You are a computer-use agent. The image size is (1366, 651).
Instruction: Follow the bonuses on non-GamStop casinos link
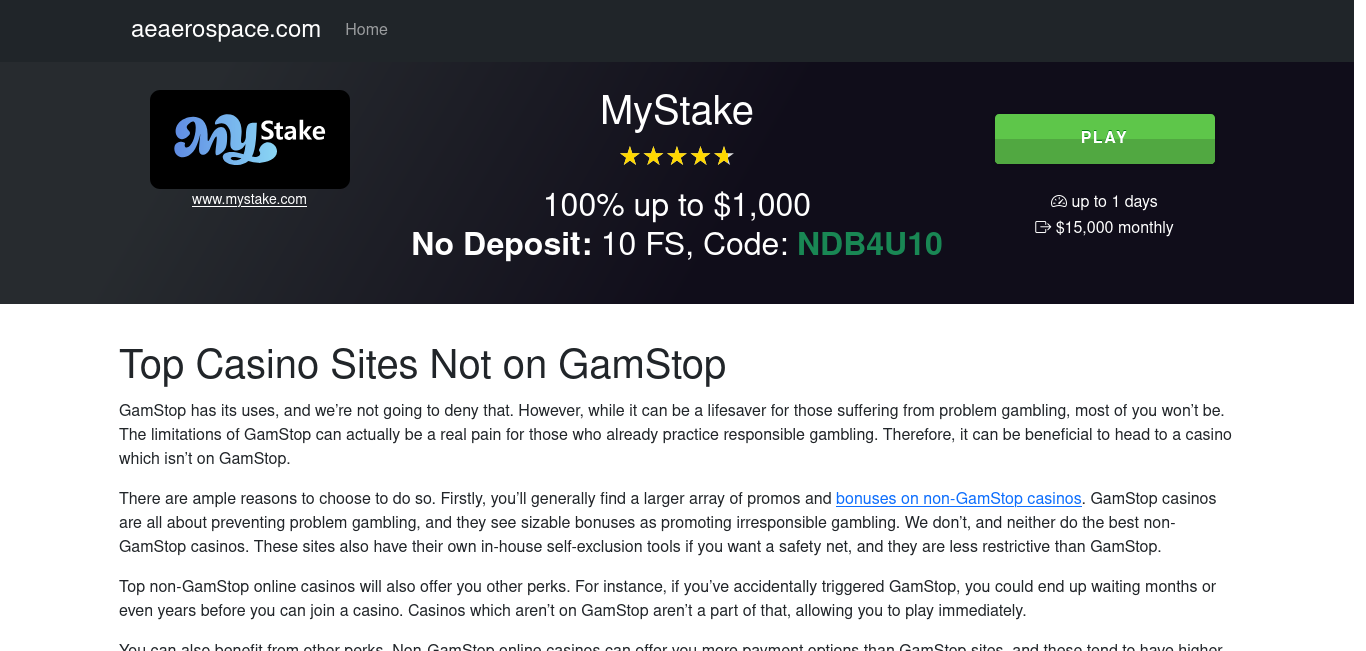tap(959, 498)
